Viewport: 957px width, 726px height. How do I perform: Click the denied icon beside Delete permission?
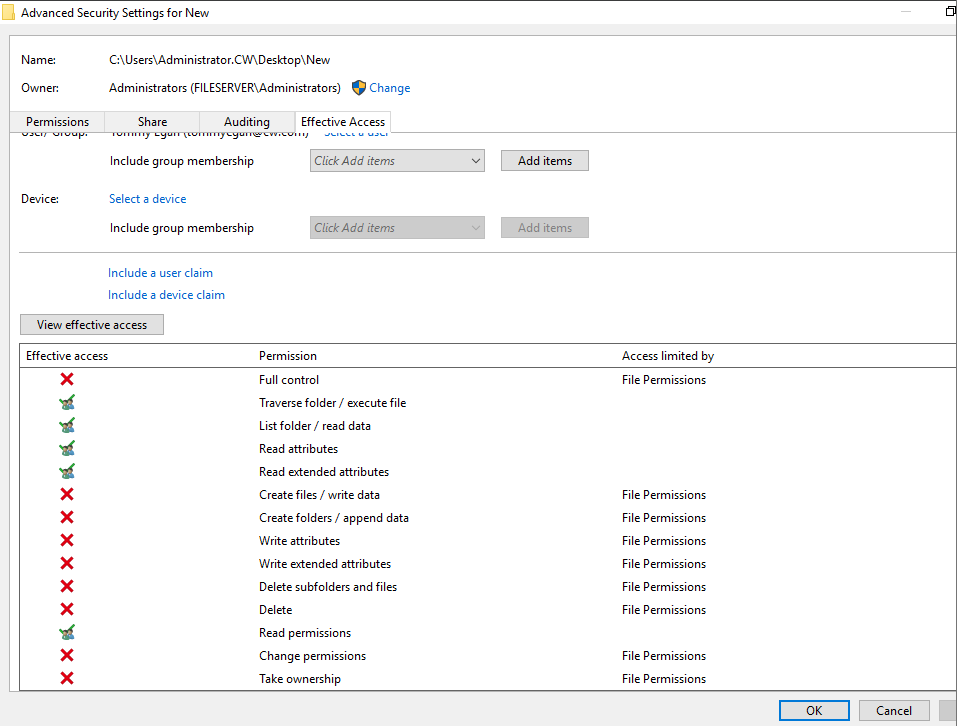tap(67, 610)
